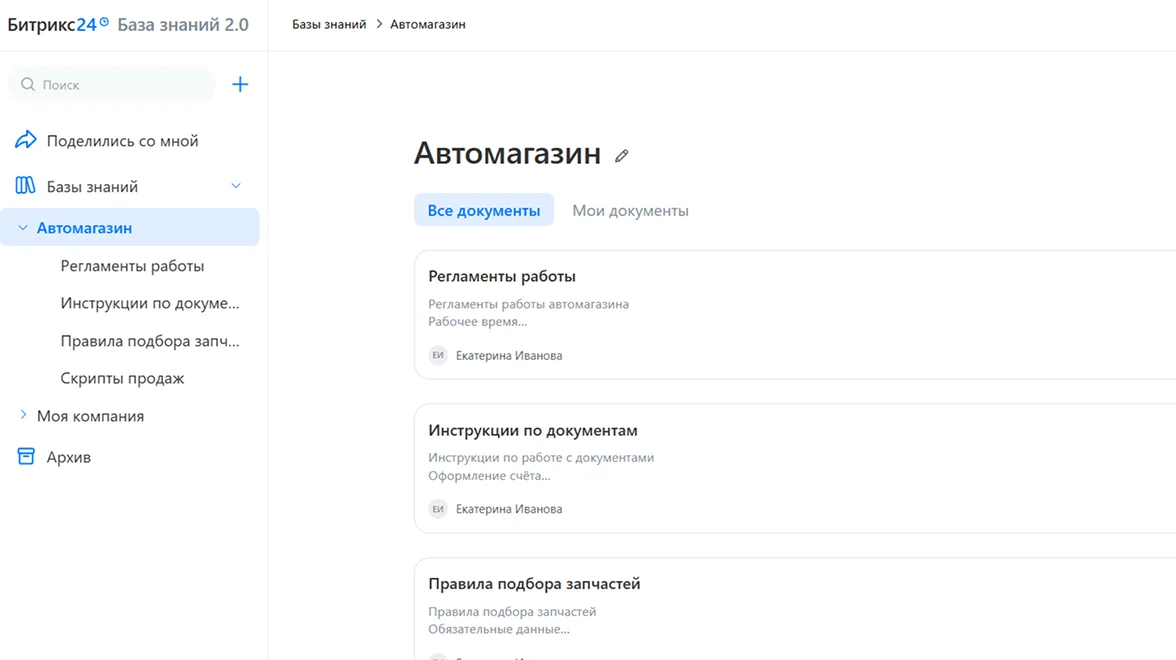This screenshot has width=1176, height=660.
Task: Select Автомагазин in sidebar tree
Action: (x=130, y=227)
